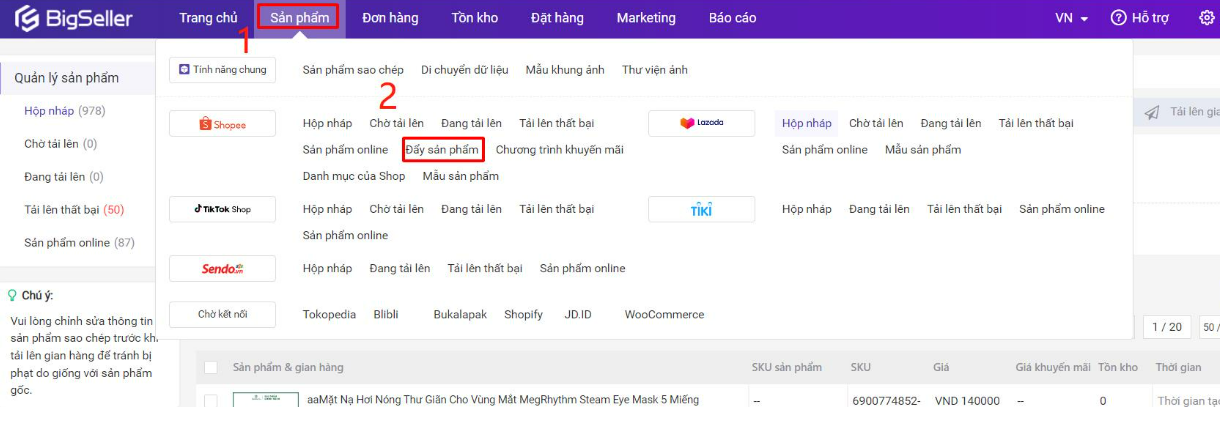Viewport: 1220px width, 422px height.
Task: Select the Shopee platform logo button
Action: (x=222, y=124)
